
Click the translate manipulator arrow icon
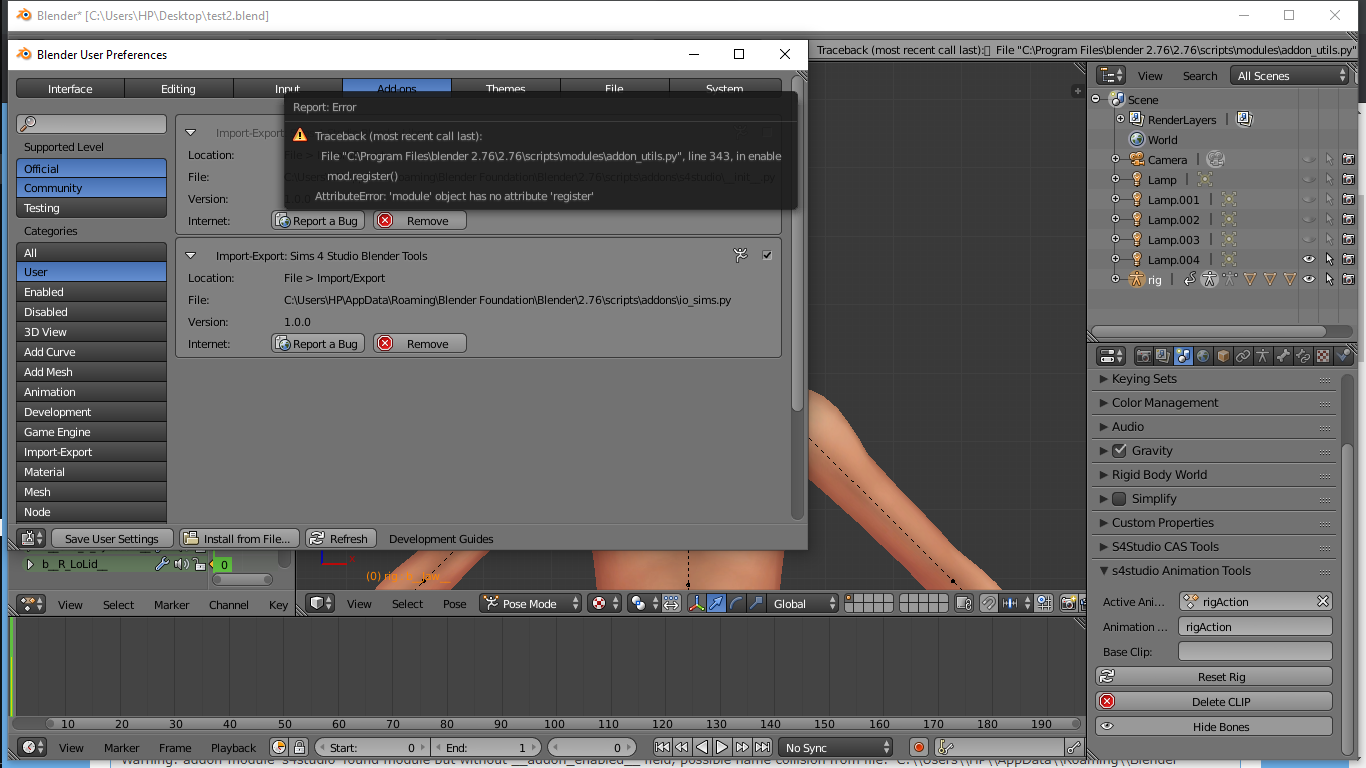tap(717, 603)
